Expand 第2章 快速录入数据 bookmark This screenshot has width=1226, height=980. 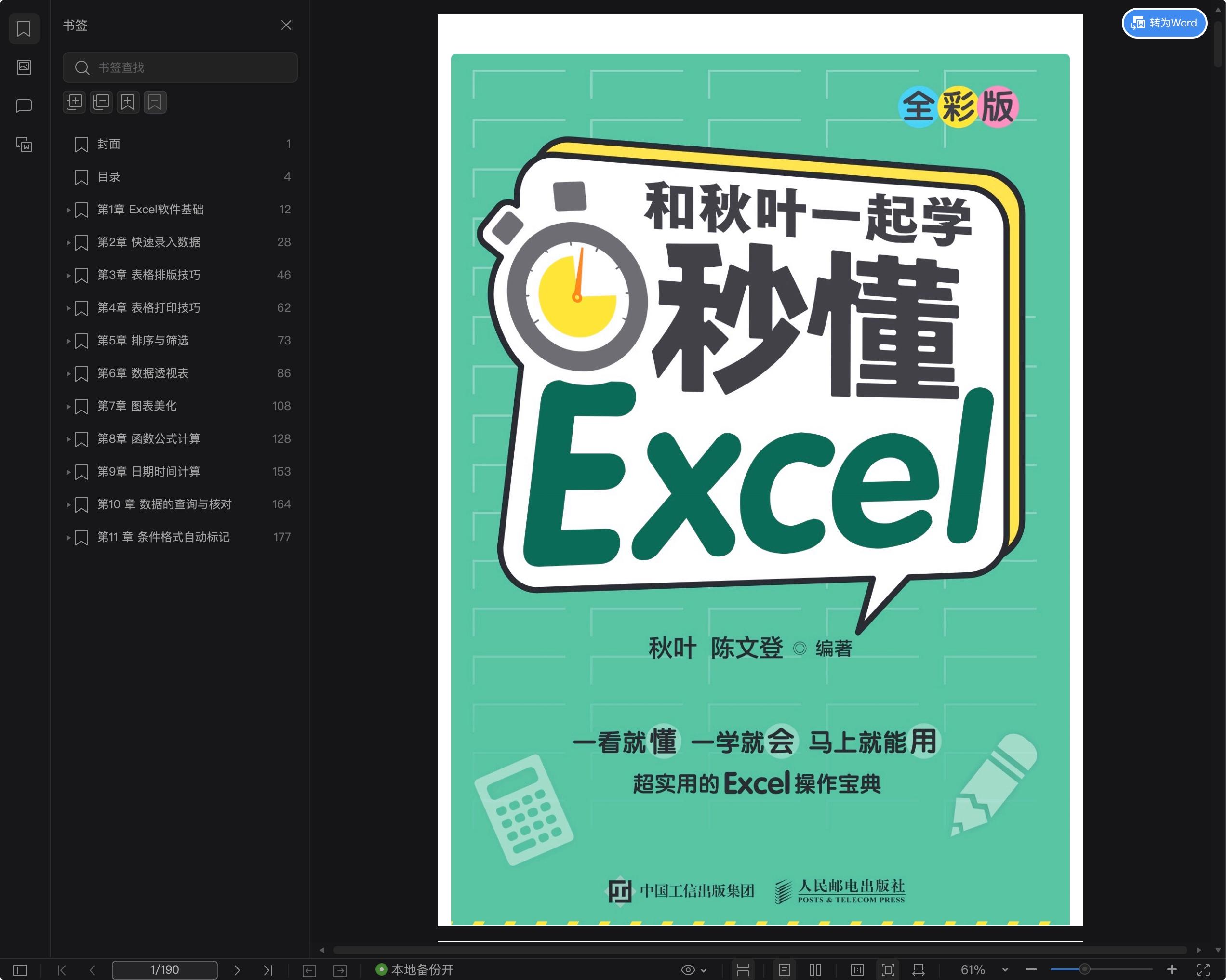pyautogui.click(x=68, y=243)
